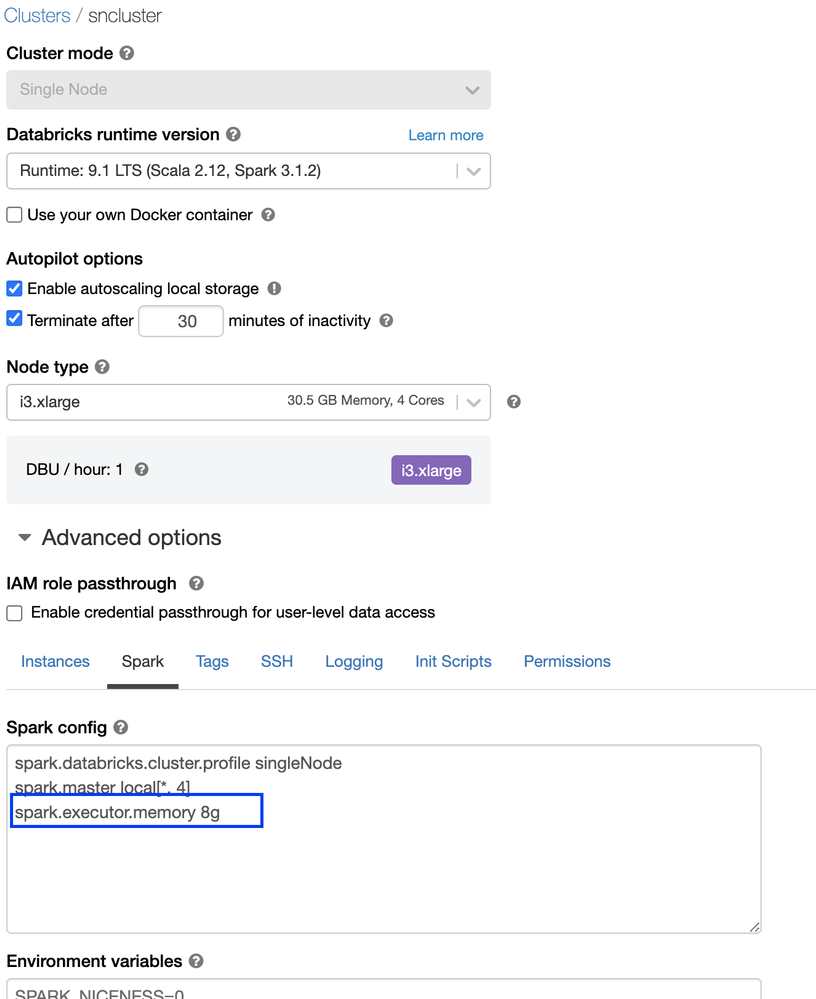Click help icon beside Spark config label
This screenshot has width=816, height=999.
[x=121, y=727]
